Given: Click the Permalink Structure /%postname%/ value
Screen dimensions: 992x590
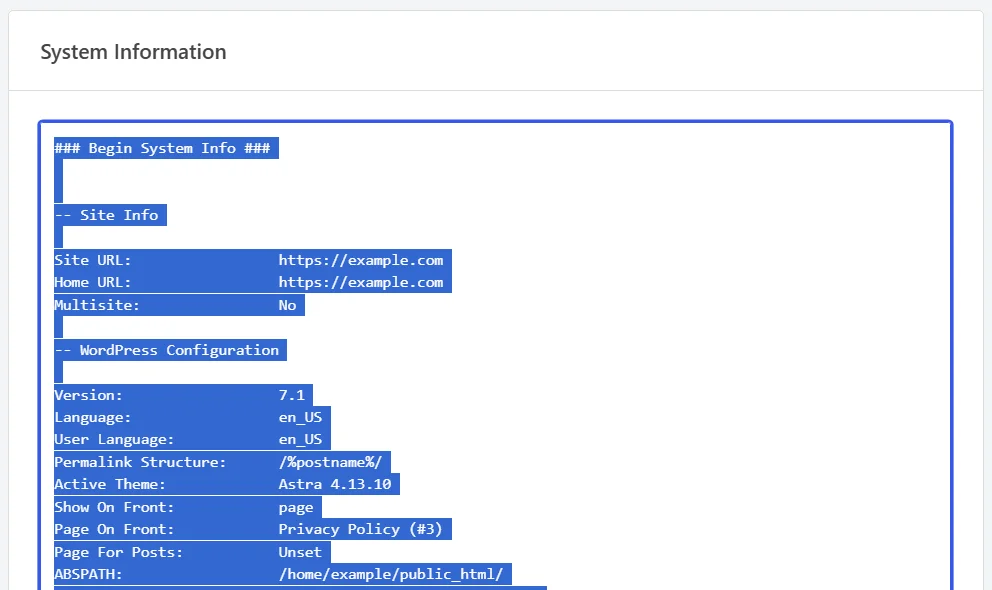Looking at the screenshot, I should 331,462.
